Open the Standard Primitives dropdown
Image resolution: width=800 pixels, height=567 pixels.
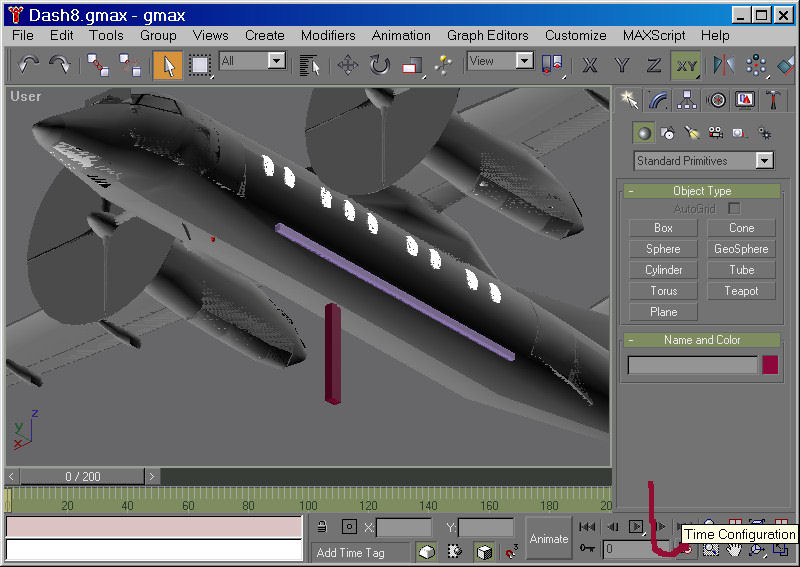[x=764, y=161]
